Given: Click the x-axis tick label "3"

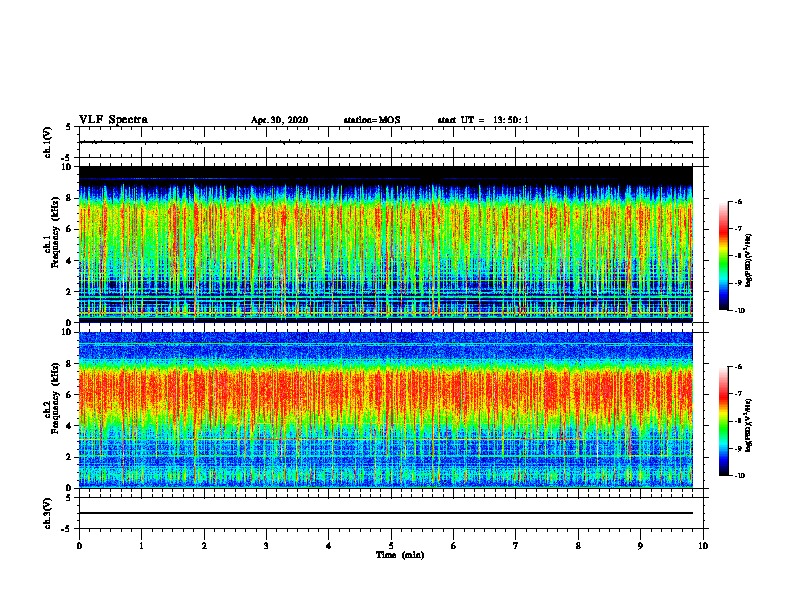Looking at the screenshot, I should tap(266, 546).
